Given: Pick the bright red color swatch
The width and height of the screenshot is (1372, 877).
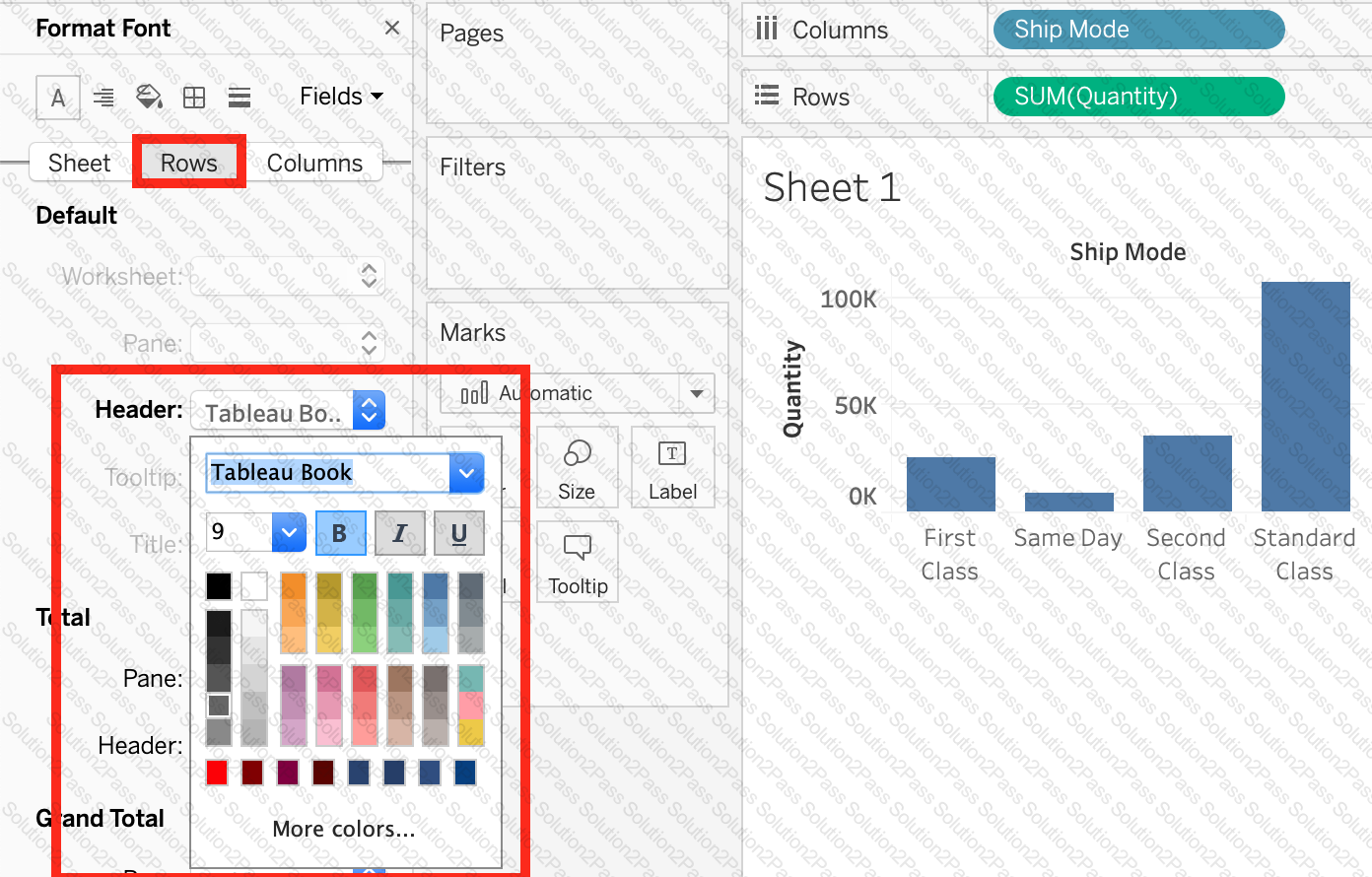Looking at the screenshot, I should pos(218,773).
